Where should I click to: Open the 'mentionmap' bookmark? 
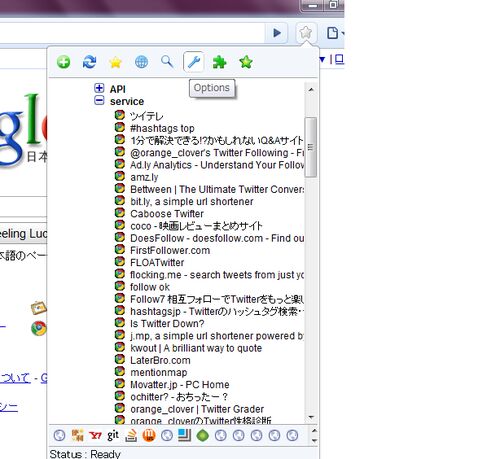159,373
